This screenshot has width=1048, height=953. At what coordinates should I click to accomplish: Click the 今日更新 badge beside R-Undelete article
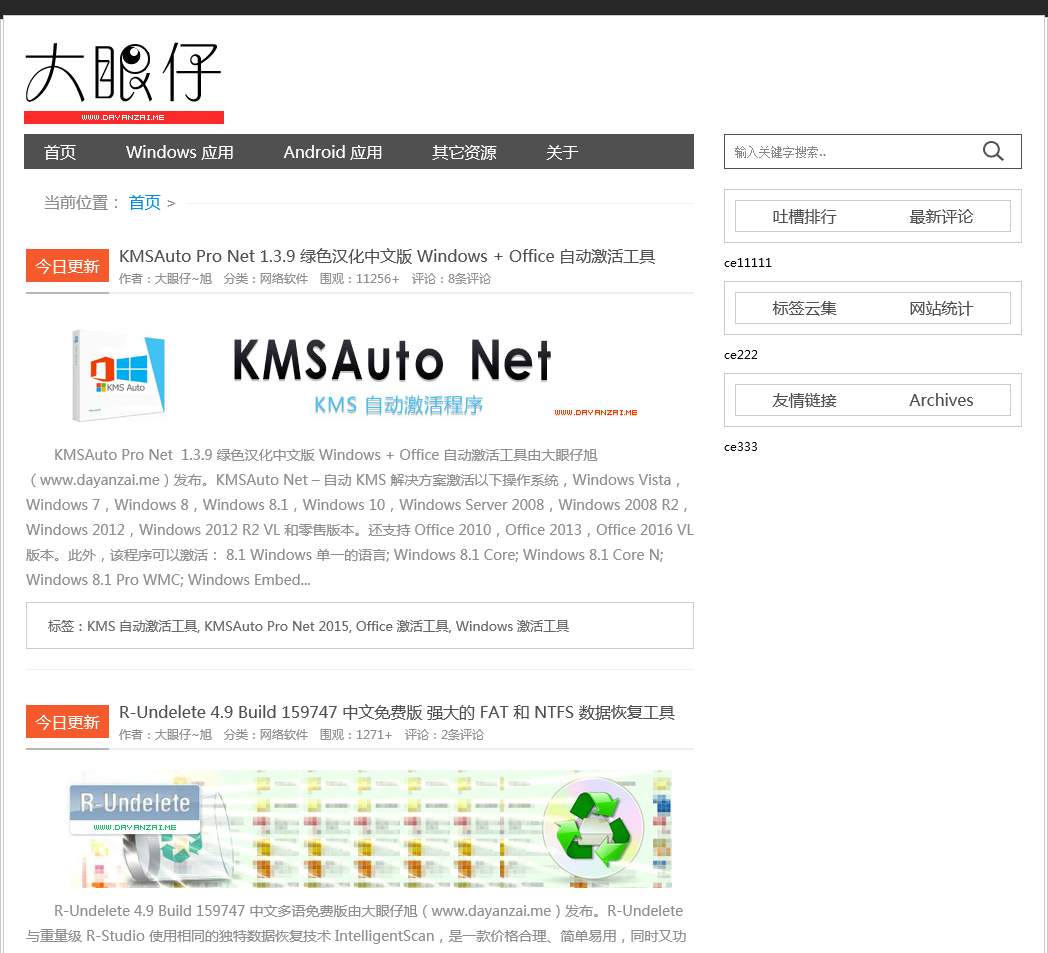click(x=67, y=722)
